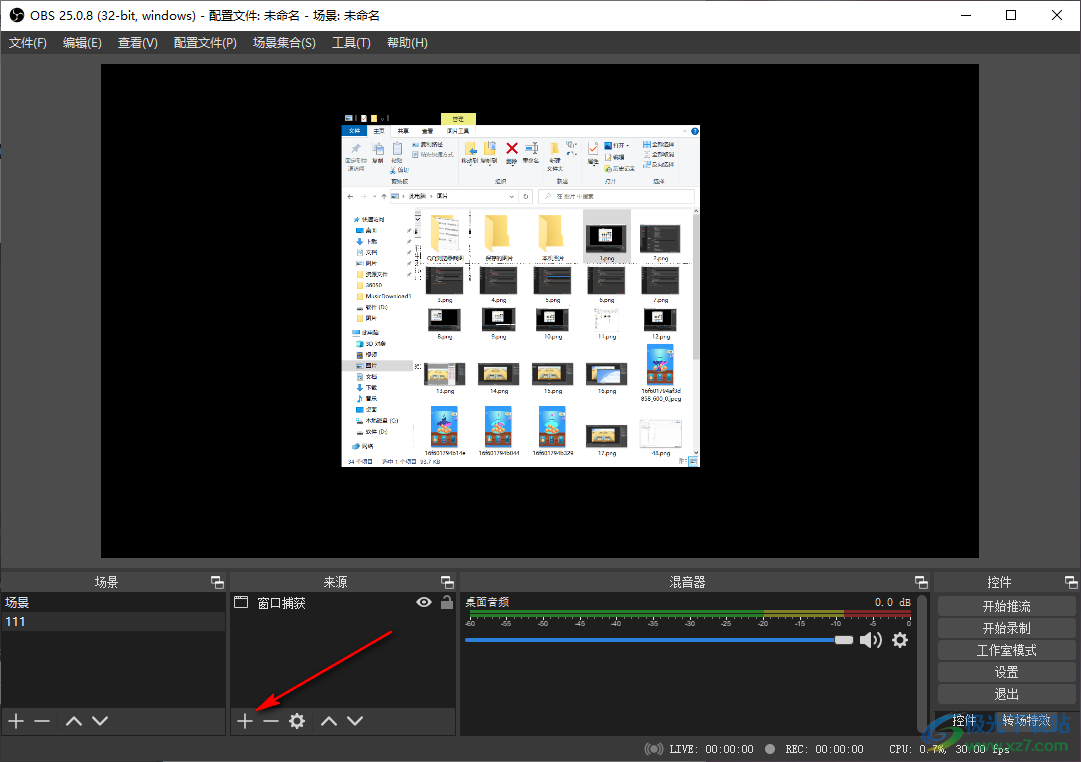Click mixer panel vertical scrollbar
This screenshot has height=762, width=1081.
coord(922,662)
